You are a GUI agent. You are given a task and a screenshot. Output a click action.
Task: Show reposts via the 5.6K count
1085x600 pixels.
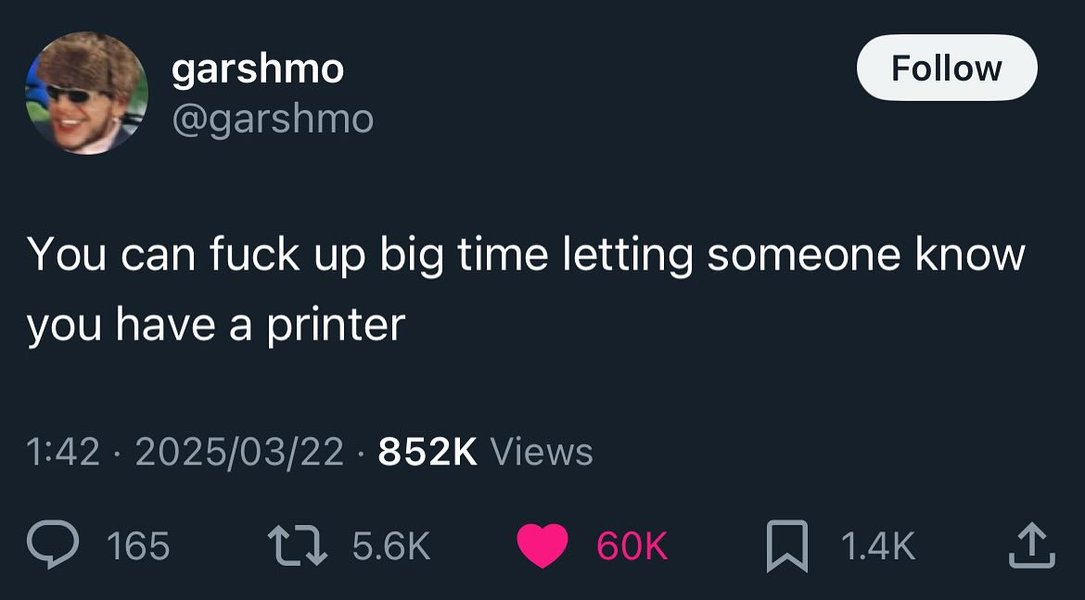(391, 546)
